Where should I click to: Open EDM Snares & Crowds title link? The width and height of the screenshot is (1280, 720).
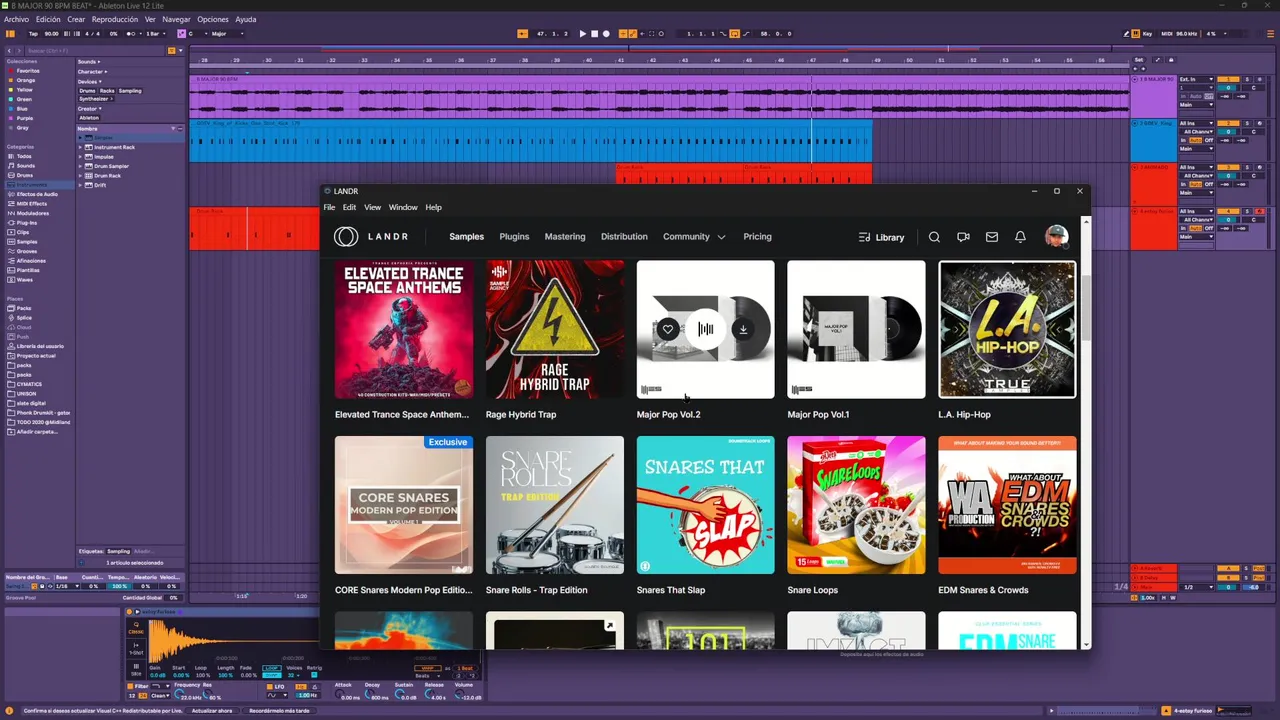click(x=983, y=590)
